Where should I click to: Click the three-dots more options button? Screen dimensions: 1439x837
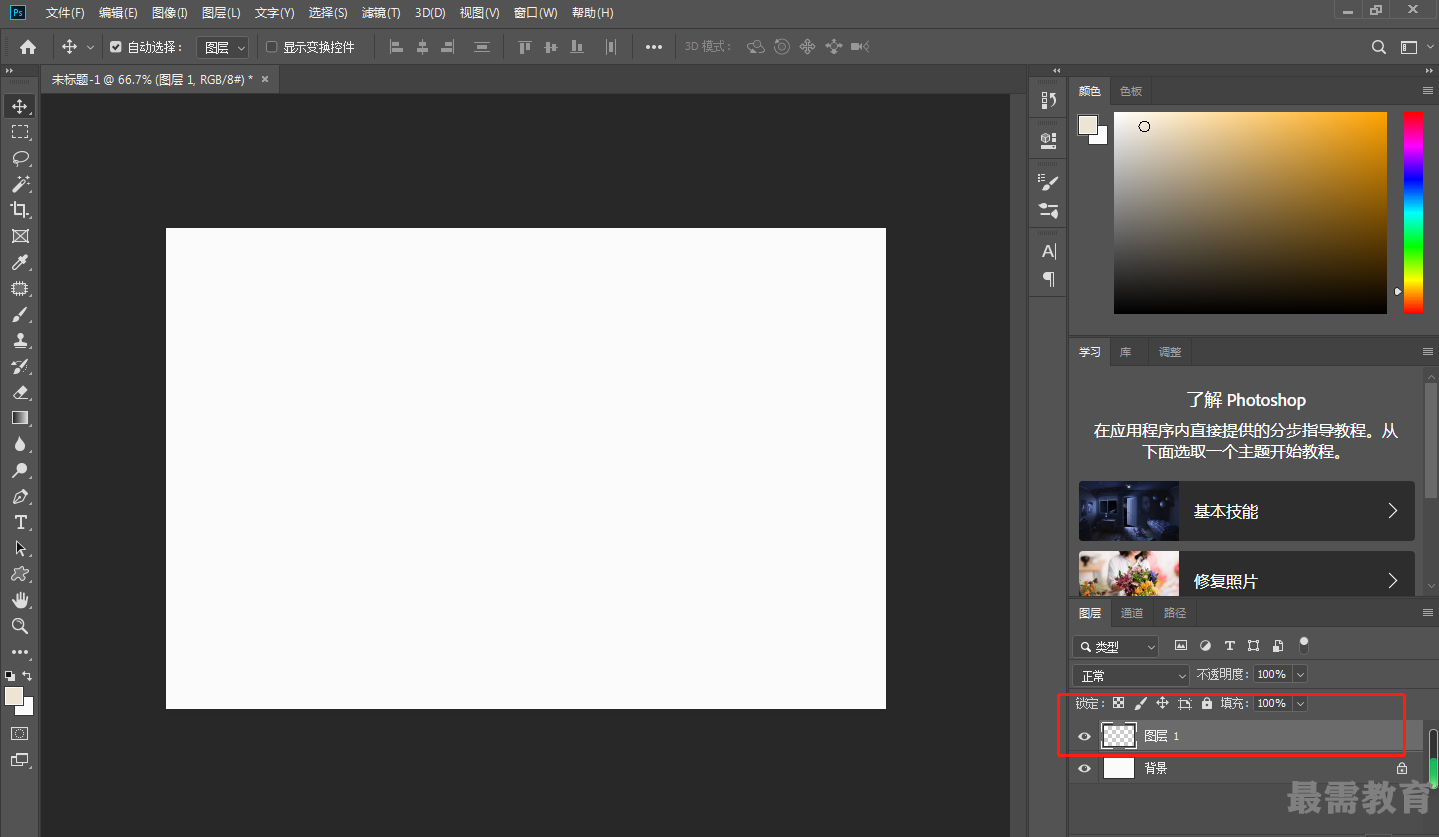[654, 47]
